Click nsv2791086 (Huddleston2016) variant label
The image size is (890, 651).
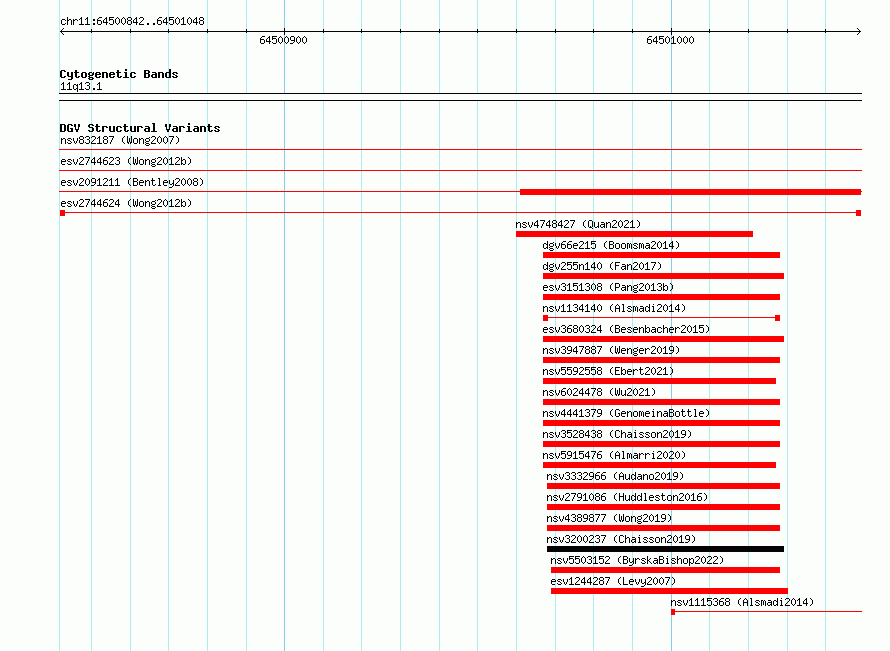click(x=627, y=497)
